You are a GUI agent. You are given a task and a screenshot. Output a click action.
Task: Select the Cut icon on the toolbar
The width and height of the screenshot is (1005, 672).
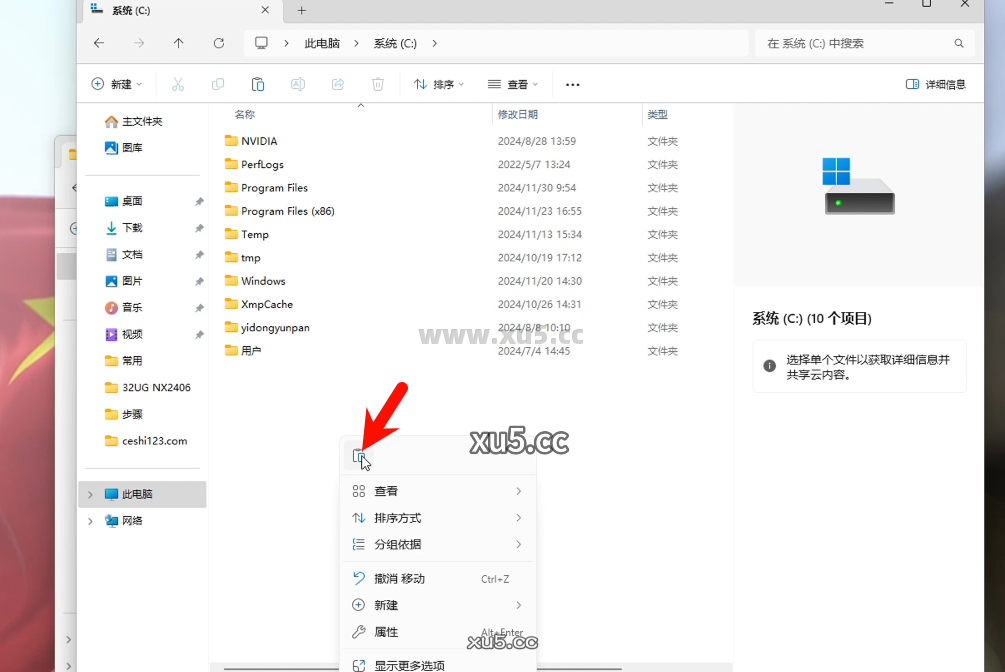pyautogui.click(x=178, y=84)
